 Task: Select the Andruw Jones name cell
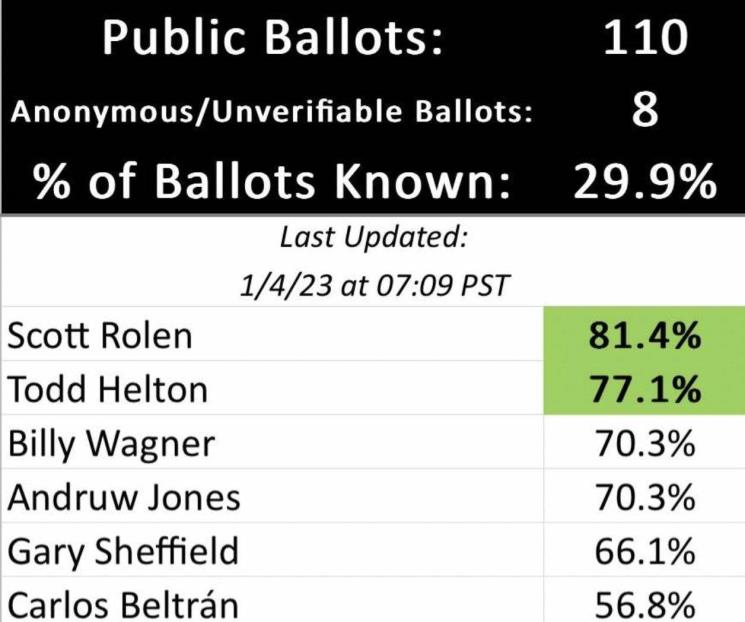124,497
